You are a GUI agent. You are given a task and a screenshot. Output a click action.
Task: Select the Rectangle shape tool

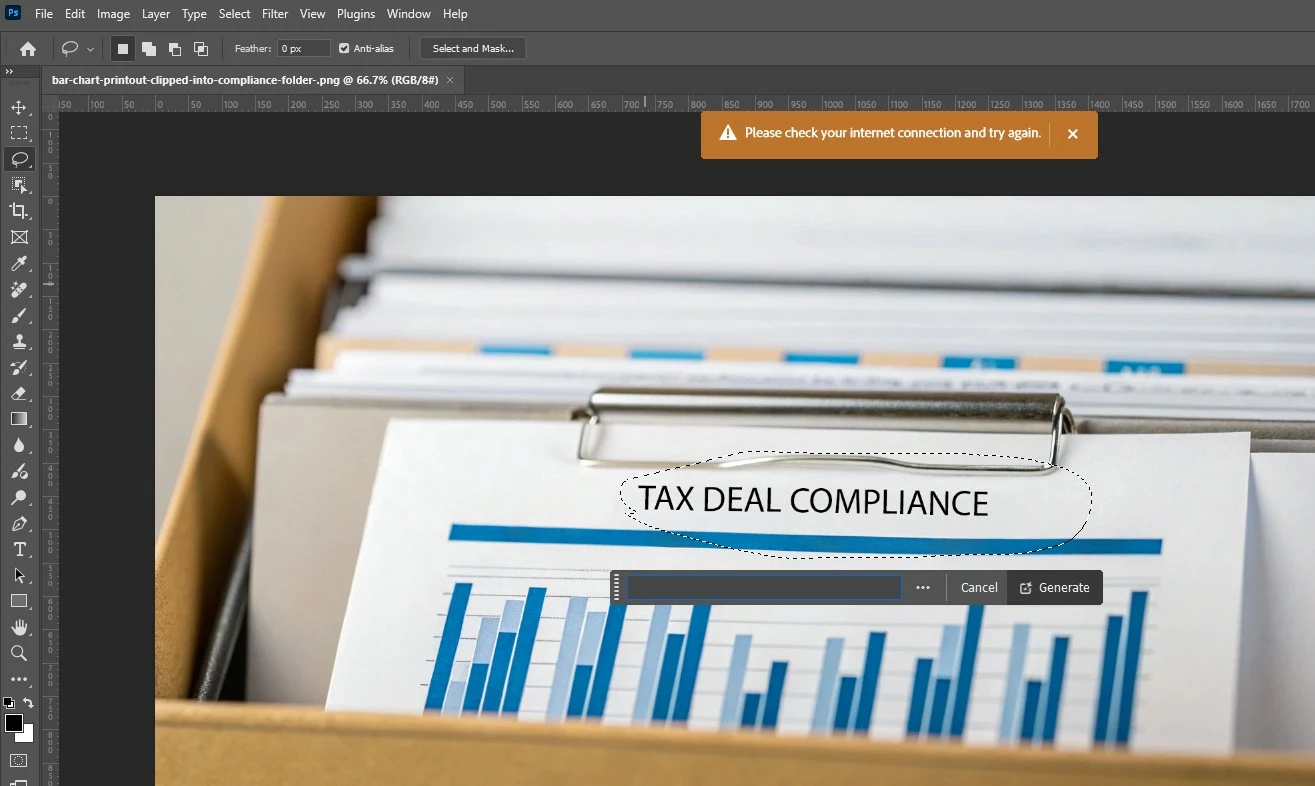[x=19, y=601]
